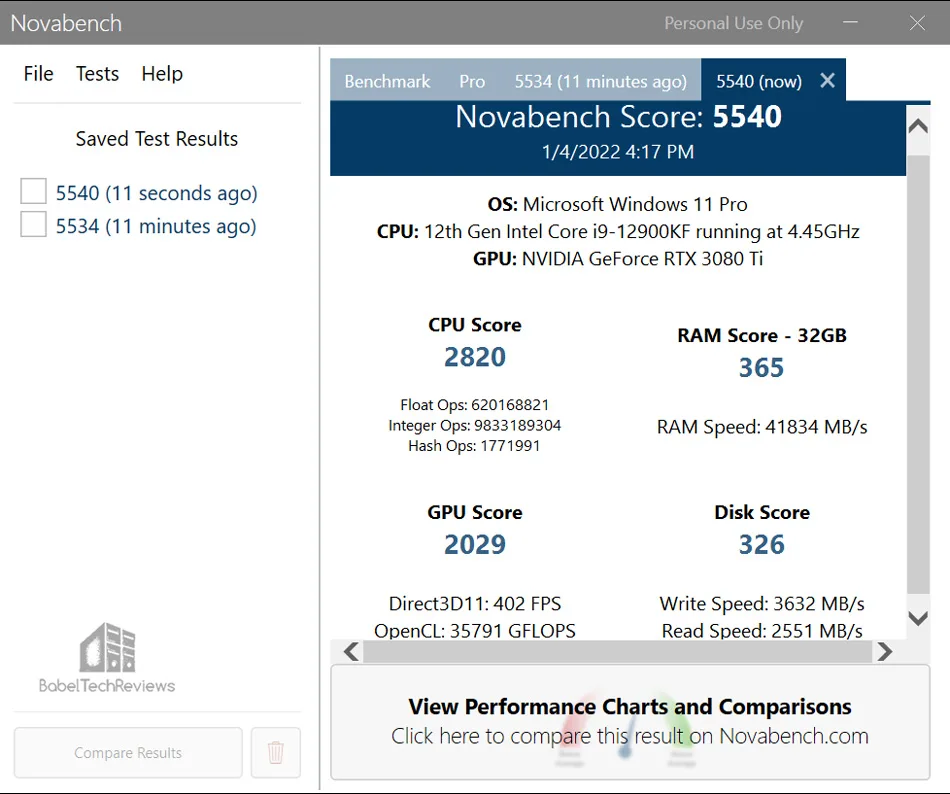Viewport: 950px width, 794px height.
Task: Click the GPU: NVIDIA GeForce RTX 3080 Ti line
Action: [618, 259]
